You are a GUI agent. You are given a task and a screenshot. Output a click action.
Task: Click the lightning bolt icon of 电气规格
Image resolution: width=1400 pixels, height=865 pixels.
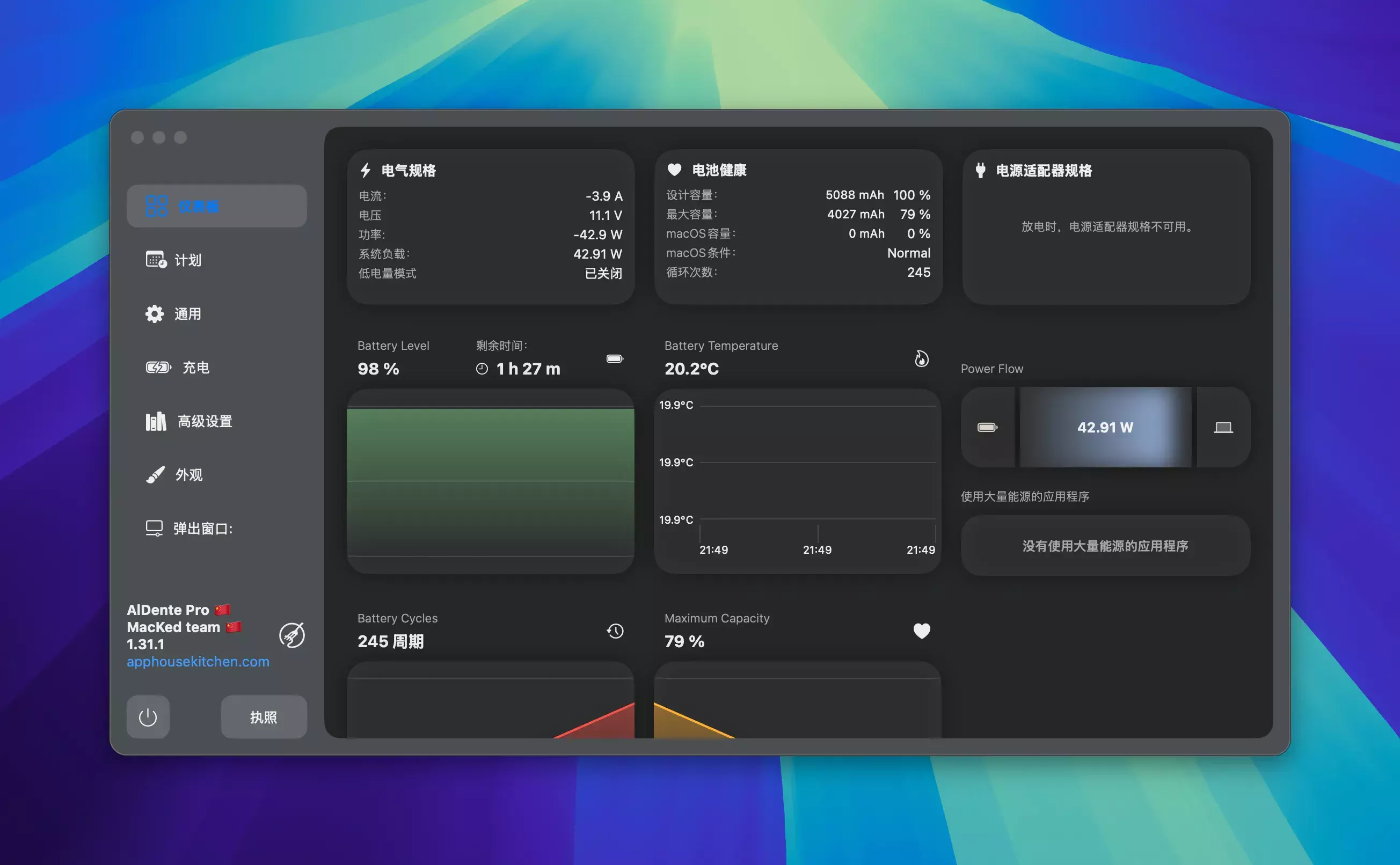[x=366, y=171]
